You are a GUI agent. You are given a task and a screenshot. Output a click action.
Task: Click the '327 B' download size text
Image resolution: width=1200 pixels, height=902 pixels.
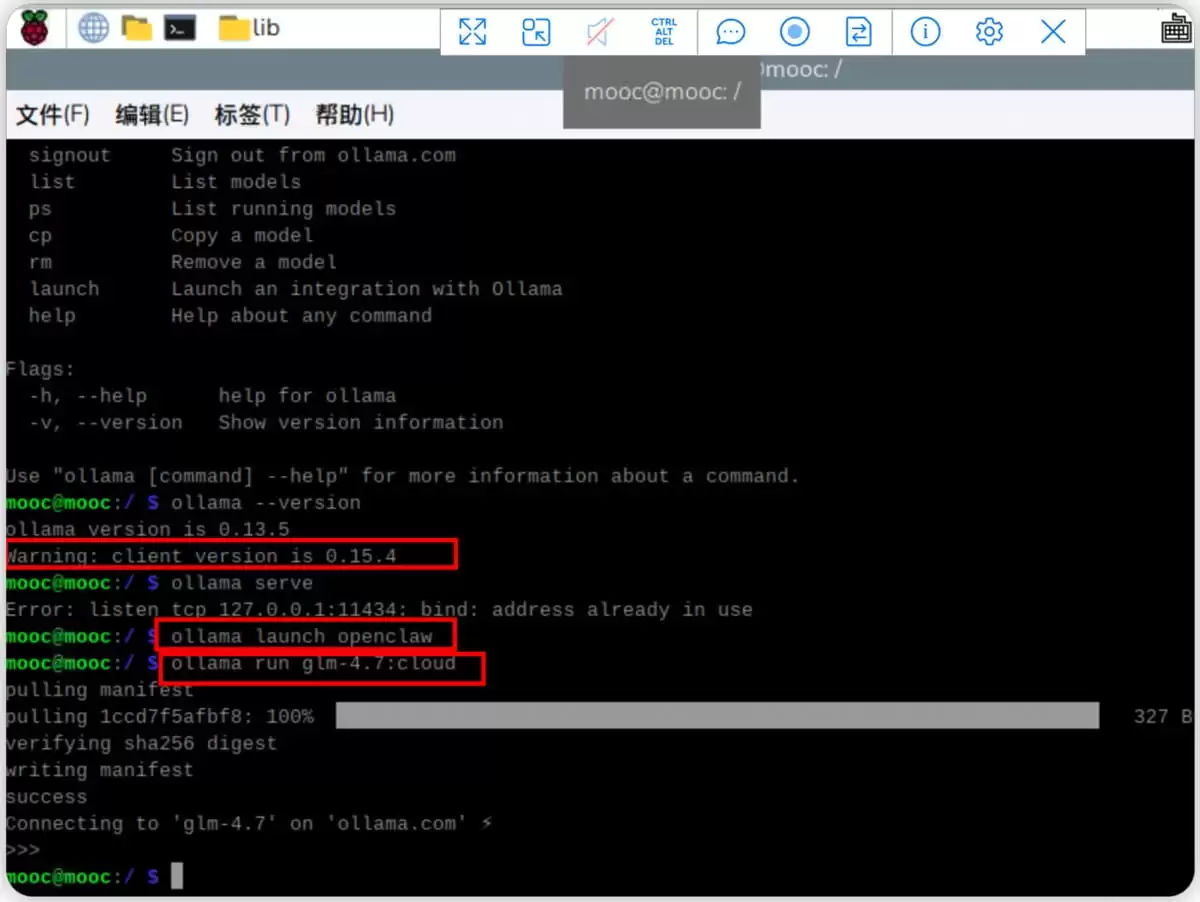pyautogui.click(x=1163, y=716)
